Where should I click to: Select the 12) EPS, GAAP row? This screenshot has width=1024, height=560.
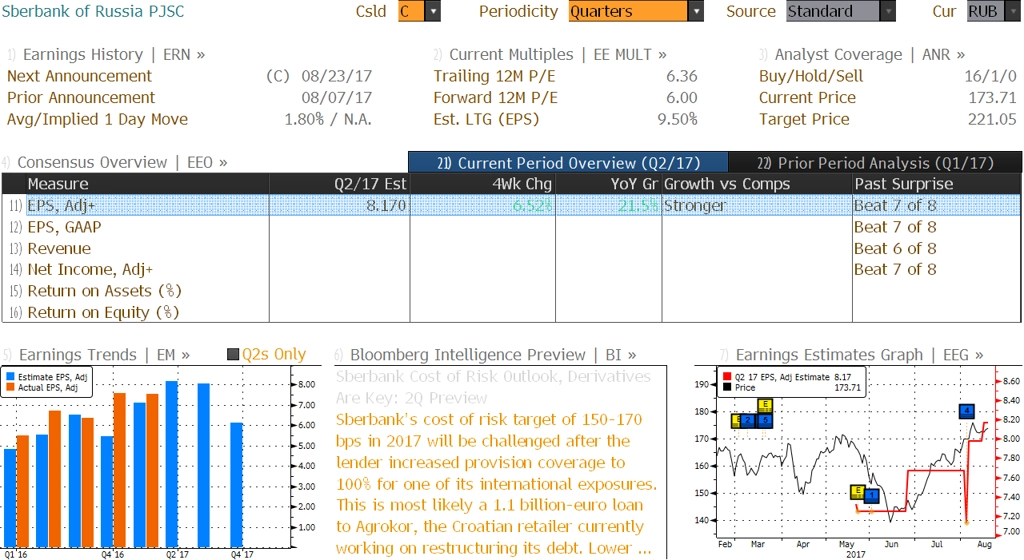click(511, 226)
